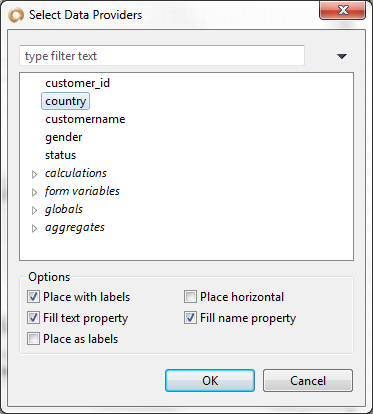
Task: Check the Place as labels option
Action: (33, 339)
